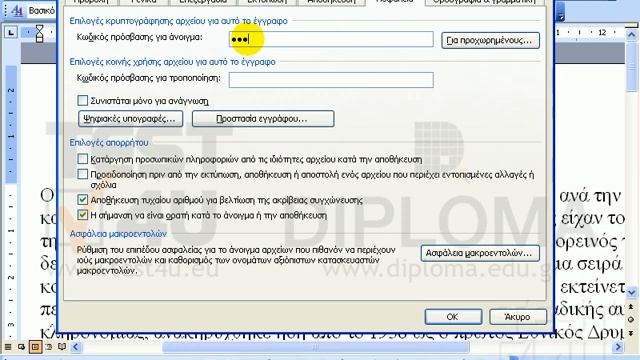Click the Styles and Formatting icon
The width and height of the screenshot is (640, 360).
click(17, 11)
